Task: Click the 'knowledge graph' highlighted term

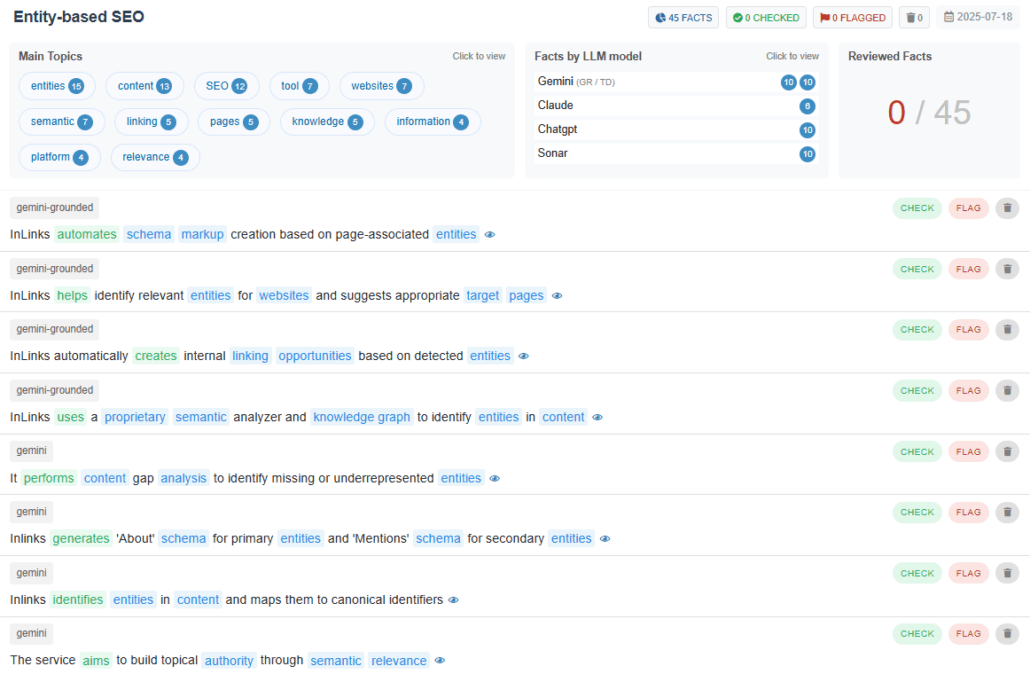Action: point(362,417)
